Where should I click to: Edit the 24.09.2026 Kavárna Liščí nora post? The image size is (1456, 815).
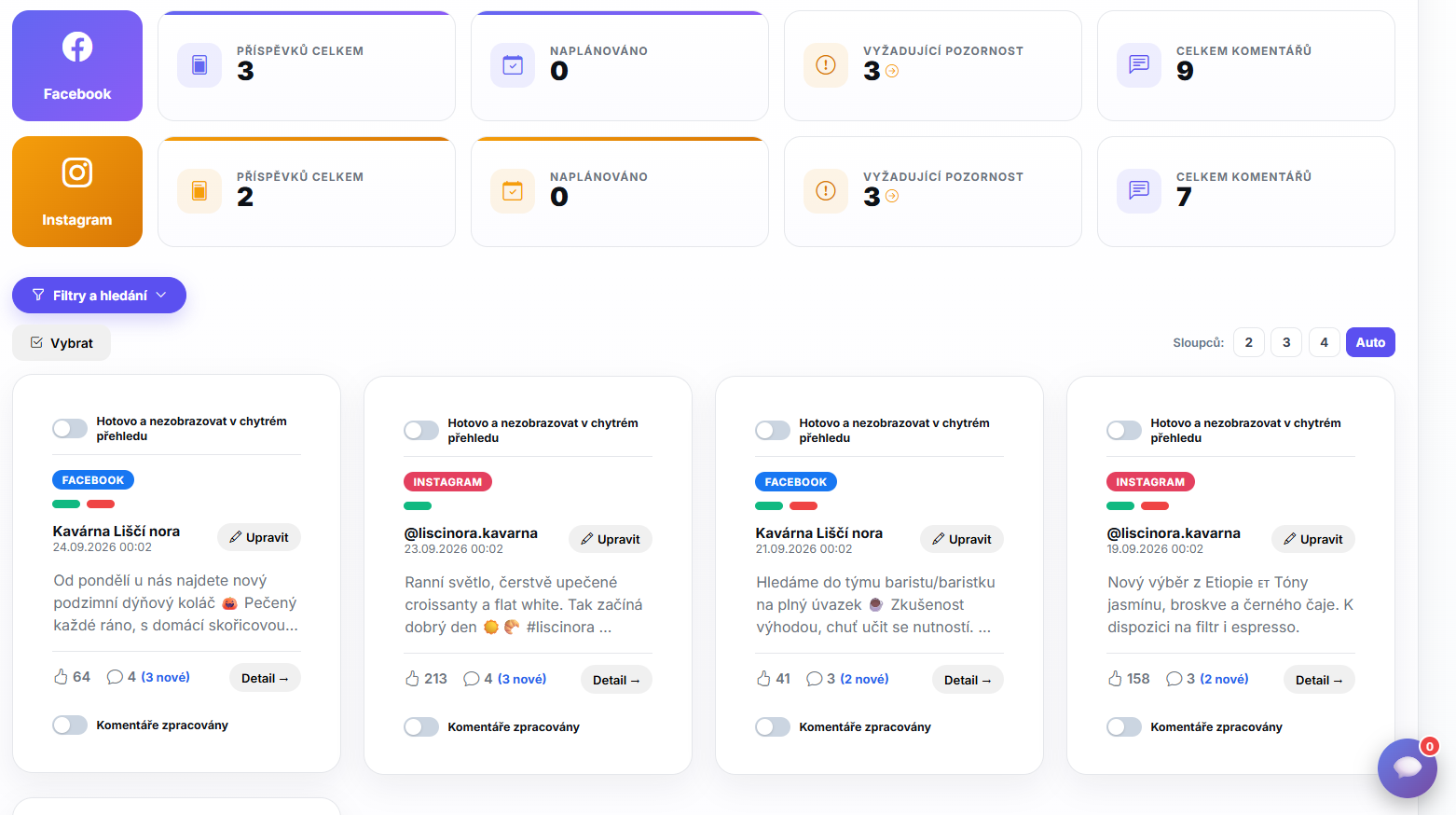tap(259, 537)
